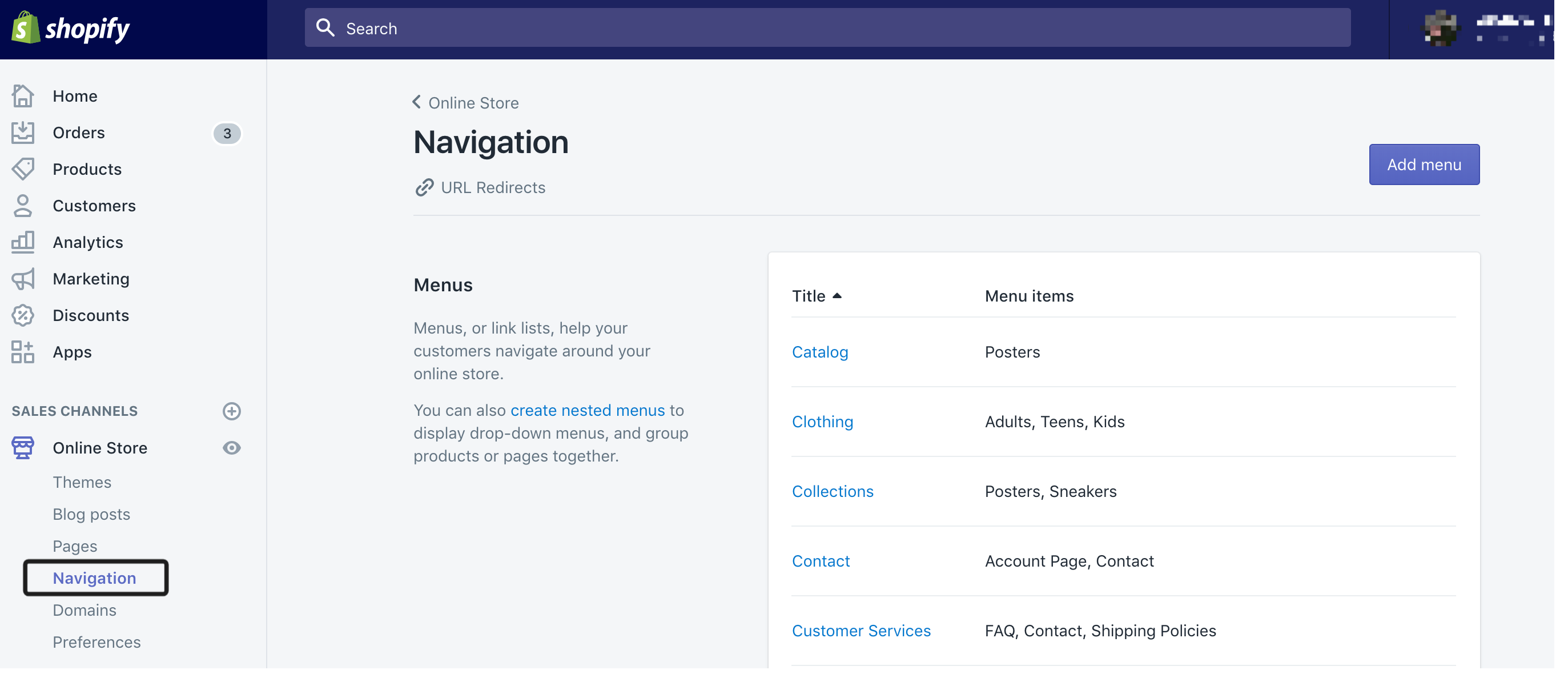
Task: Open Customers via person icon
Action: click(23, 206)
